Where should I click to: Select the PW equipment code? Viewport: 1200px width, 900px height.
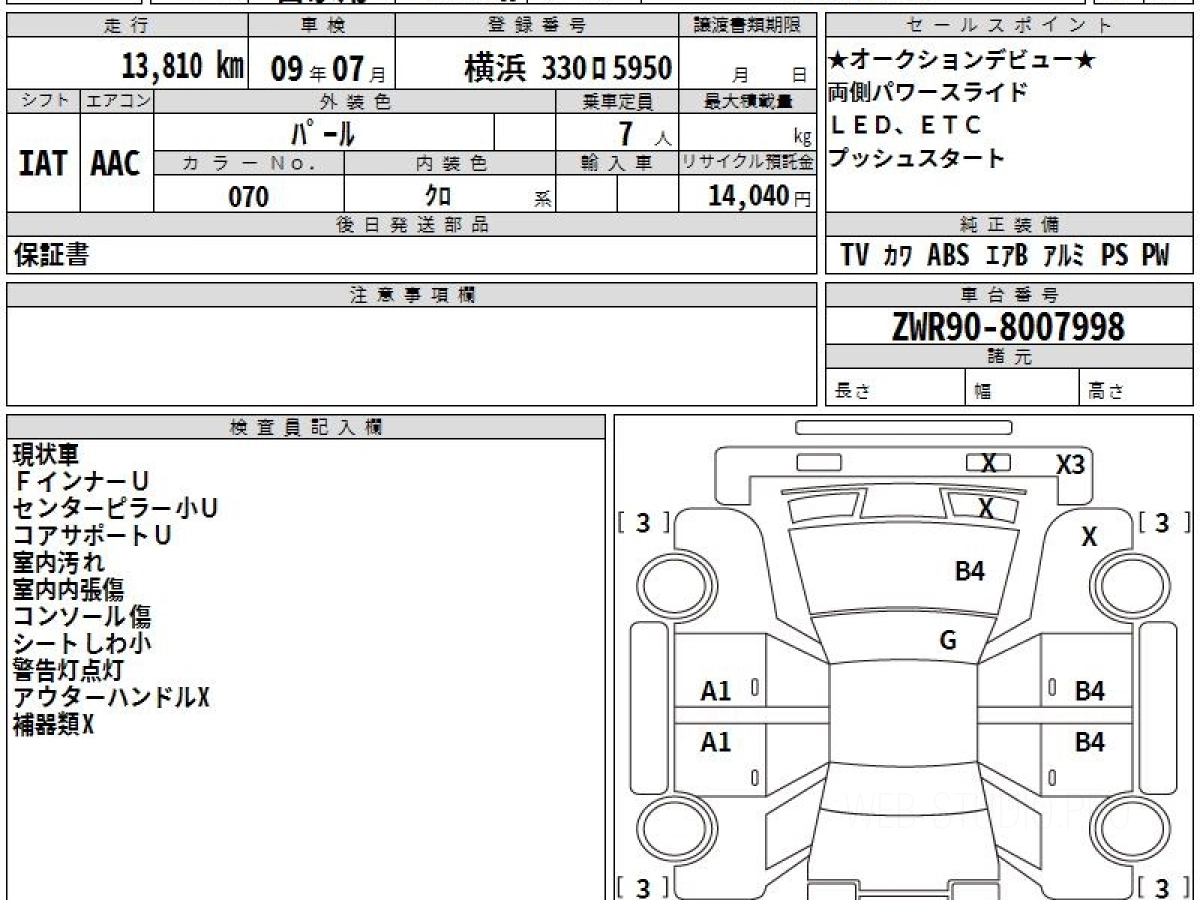click(1156, 255)
